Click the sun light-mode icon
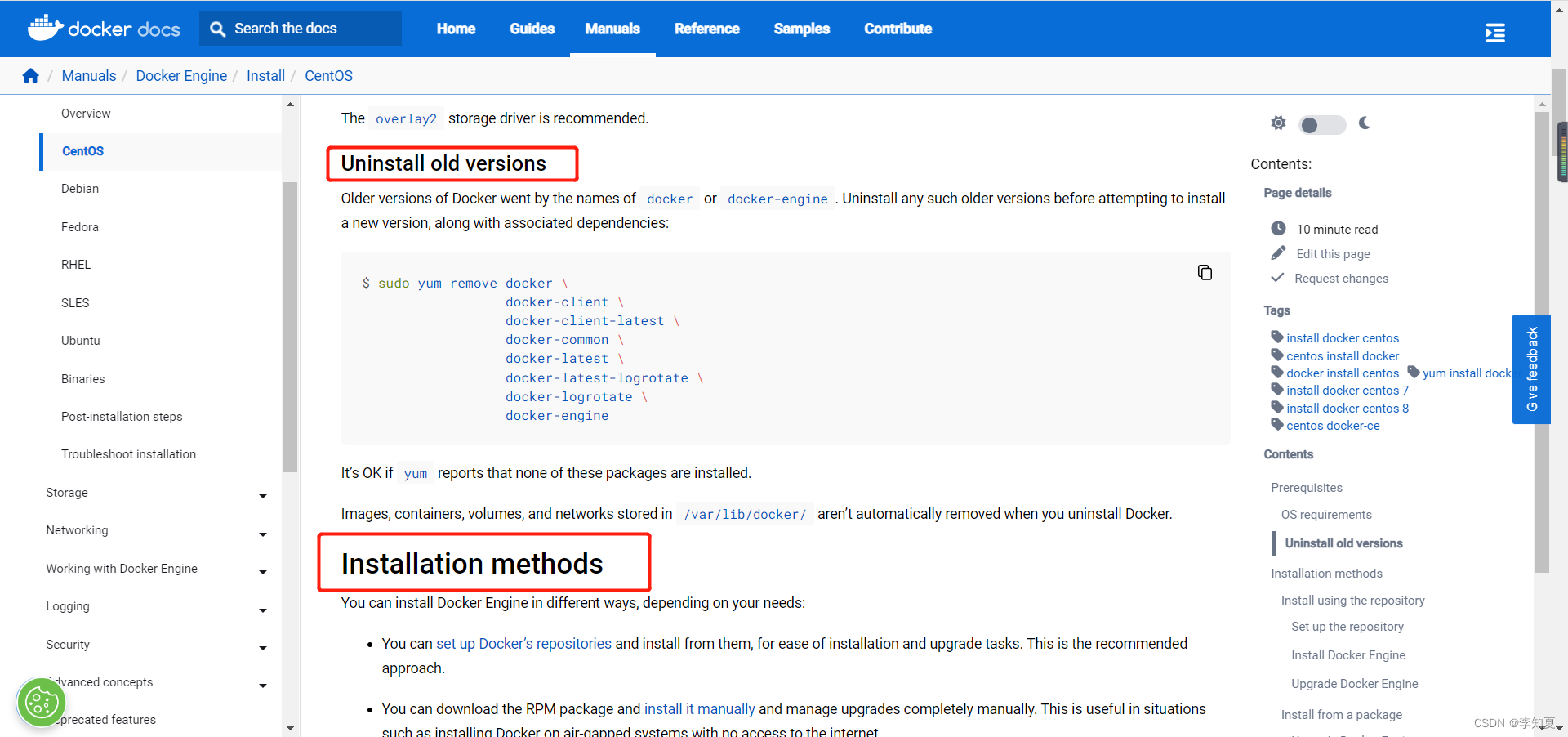Screen dimensions: 1568x737 1278,123
